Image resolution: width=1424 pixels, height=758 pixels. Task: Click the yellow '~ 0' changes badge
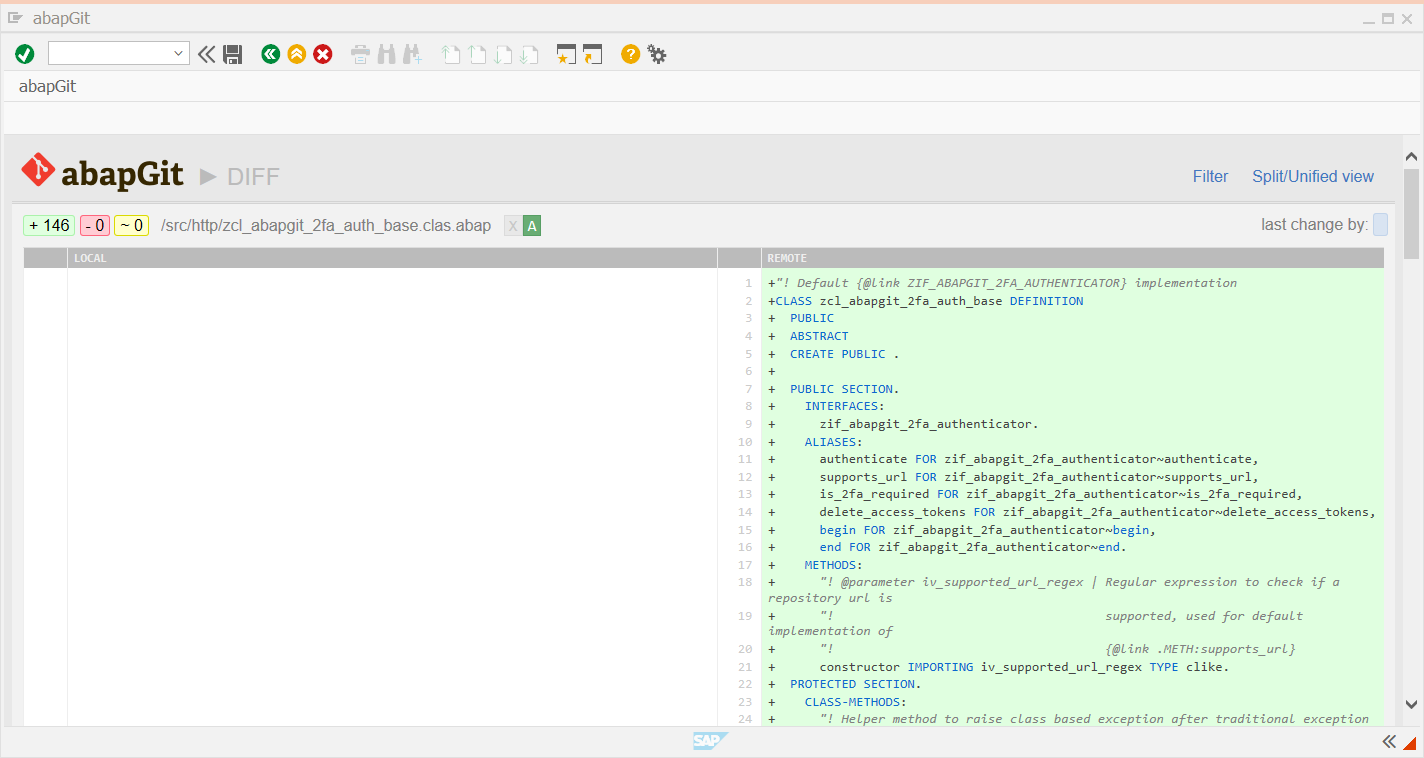(x=131, y=226)
